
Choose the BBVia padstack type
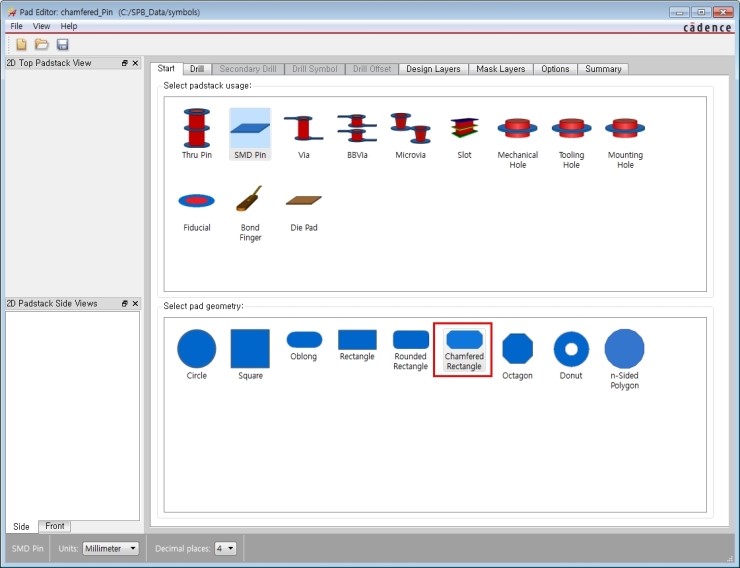357,134
